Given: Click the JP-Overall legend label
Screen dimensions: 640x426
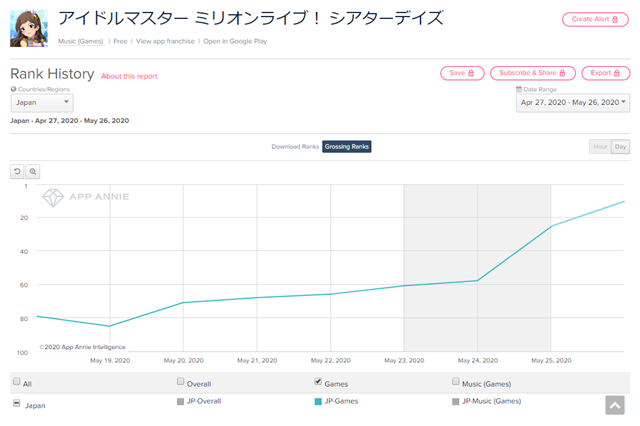Looking at the screenshot, I should pyautogui.click(x=204, y=402).
